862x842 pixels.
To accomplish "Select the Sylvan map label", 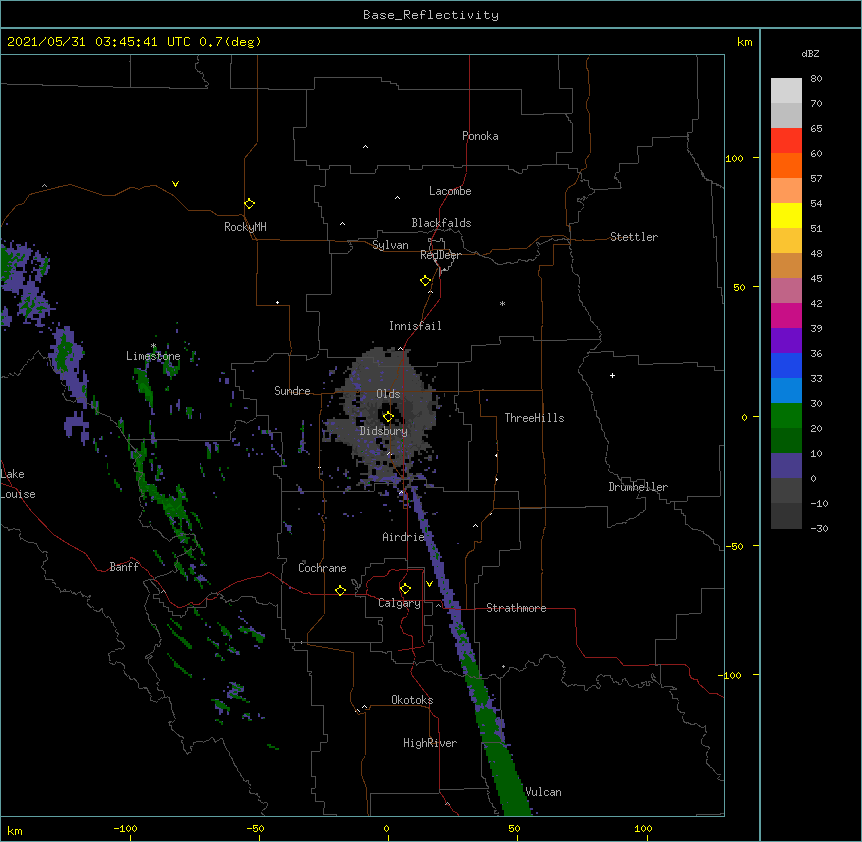I will (390, 245).
